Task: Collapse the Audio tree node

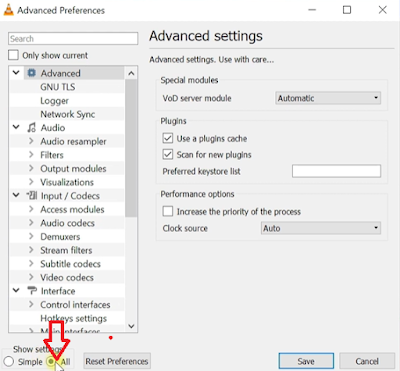Action: click(16, 127)
